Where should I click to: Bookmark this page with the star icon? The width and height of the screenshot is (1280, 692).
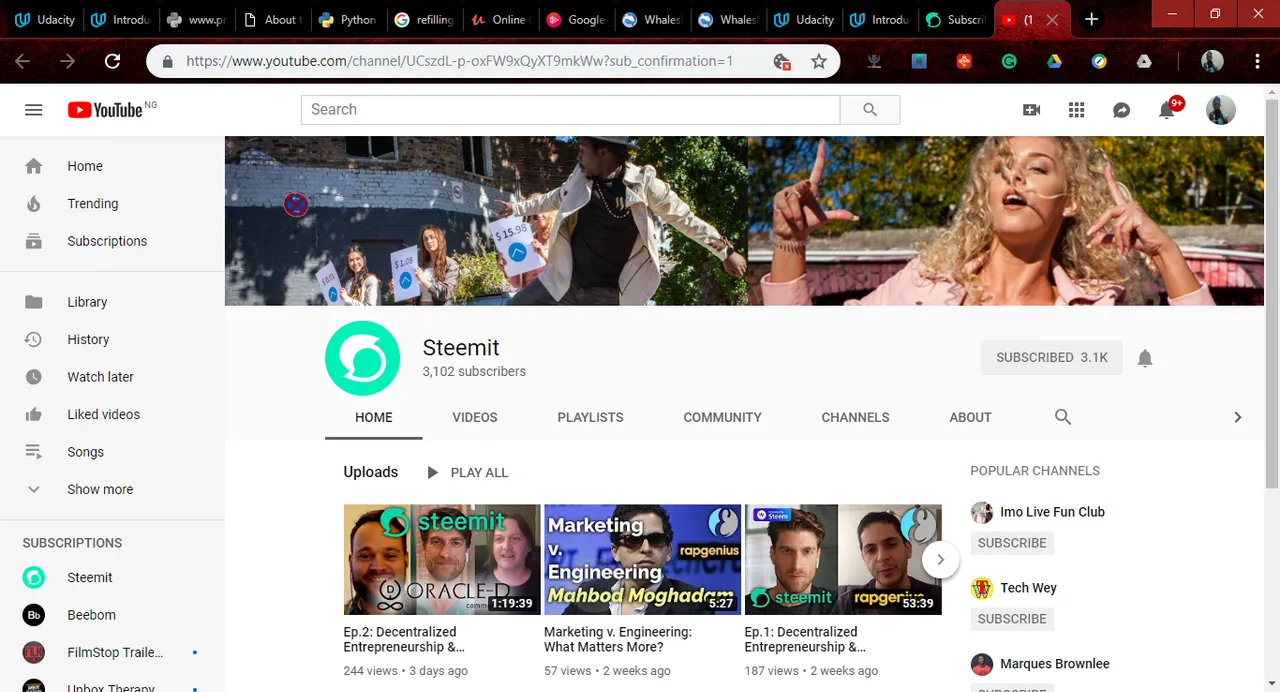[819, 61]
